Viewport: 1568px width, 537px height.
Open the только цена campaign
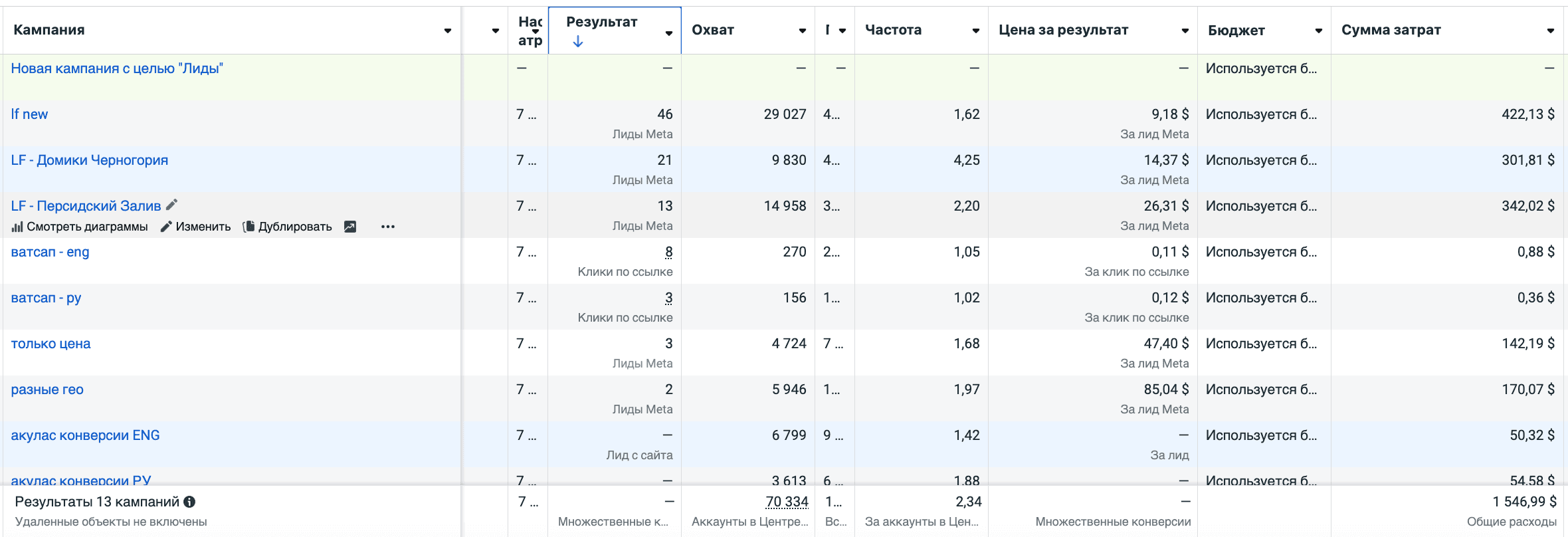coord(50,344)
